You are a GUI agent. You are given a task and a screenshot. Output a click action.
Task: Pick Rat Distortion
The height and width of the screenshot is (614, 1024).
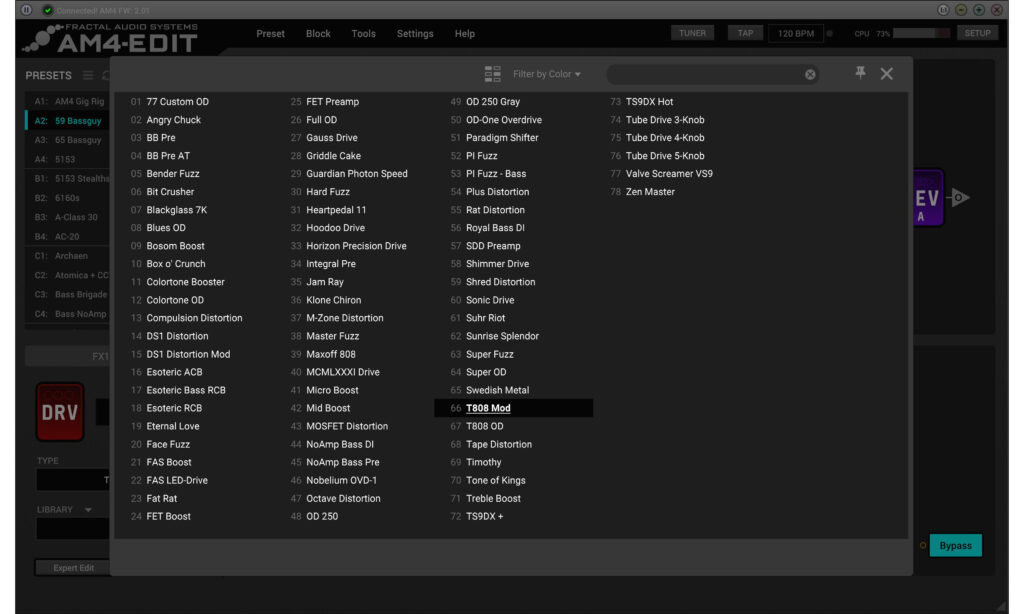tap(495, 210)
